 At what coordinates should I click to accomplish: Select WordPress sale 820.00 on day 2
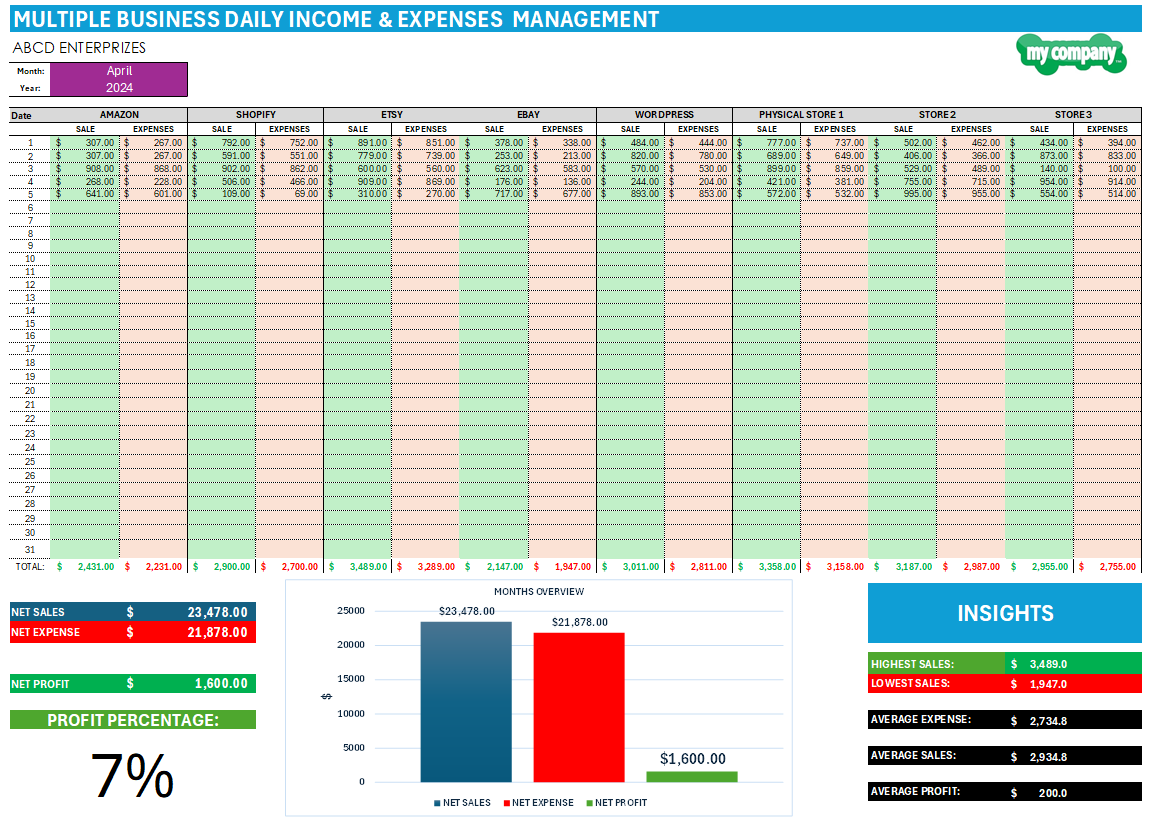point(630,156)
